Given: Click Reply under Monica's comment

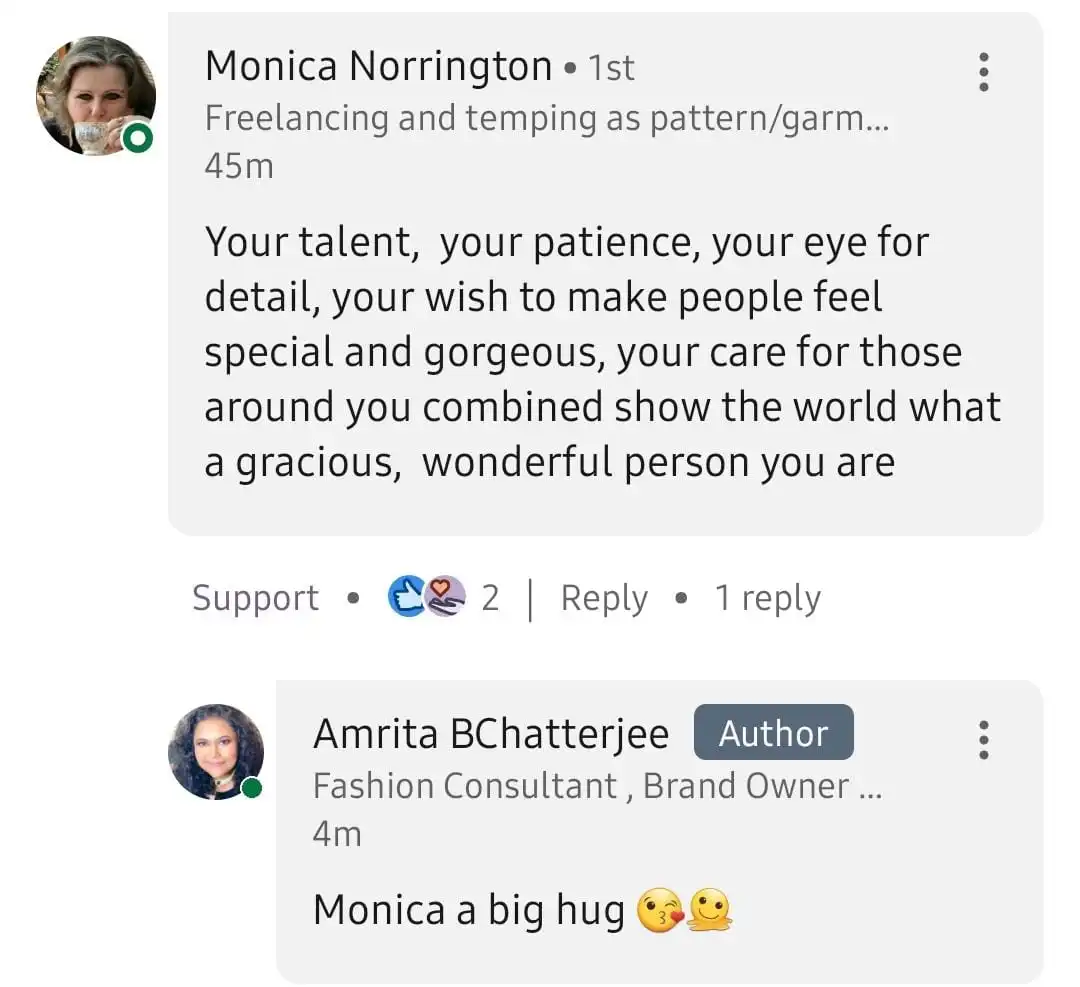Looking at the screenshot, I should 604,598.
